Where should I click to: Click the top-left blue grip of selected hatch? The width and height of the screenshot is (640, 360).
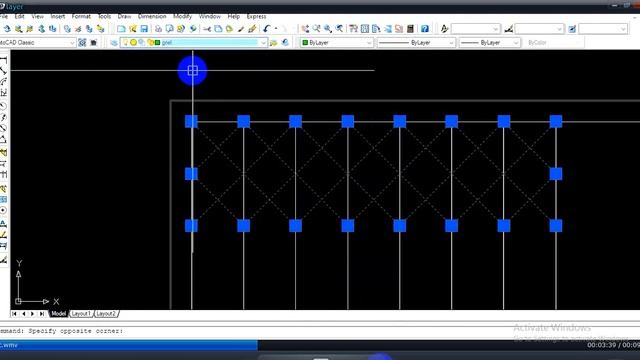[x=191, y=121]
